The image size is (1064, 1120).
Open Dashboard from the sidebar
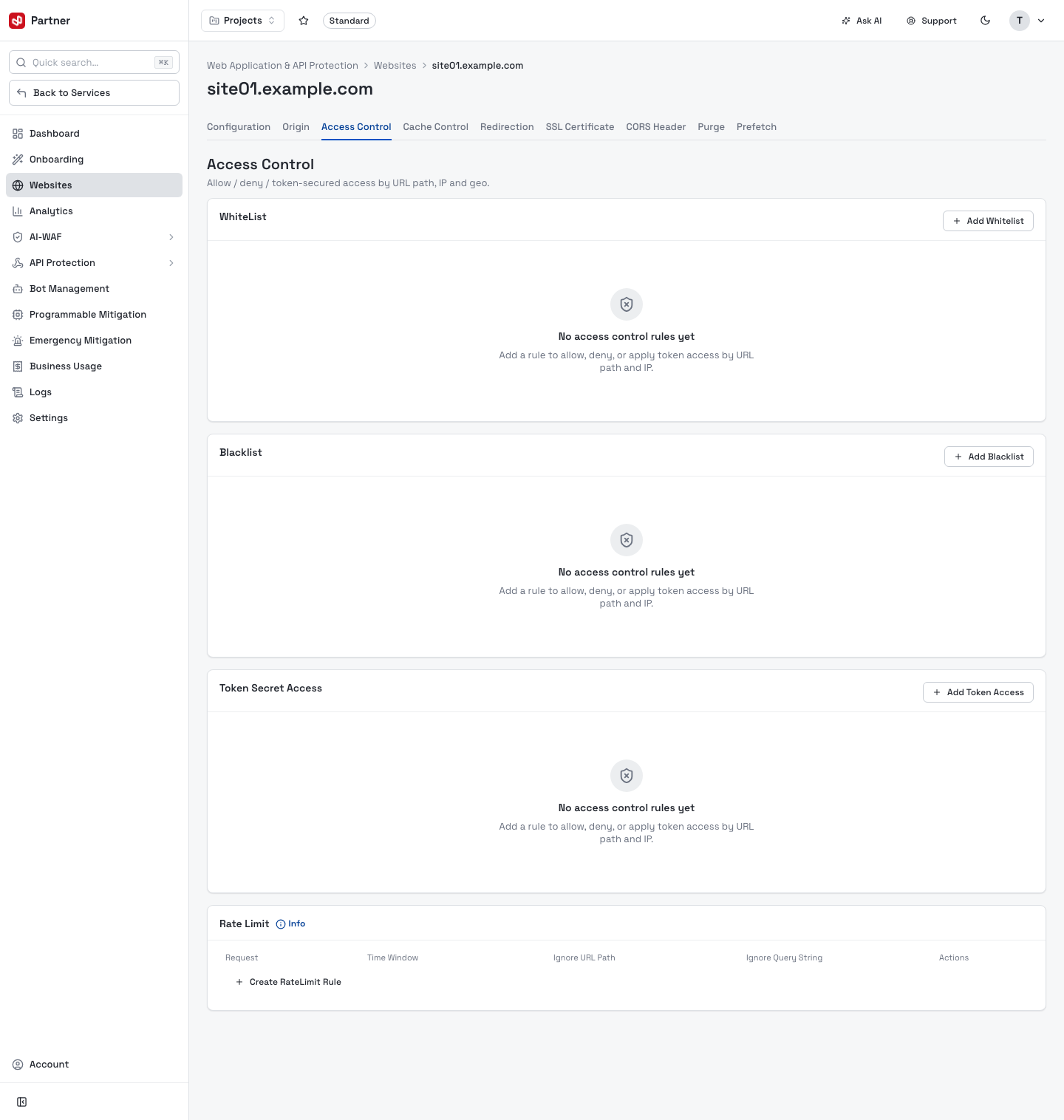pos(94,134)
